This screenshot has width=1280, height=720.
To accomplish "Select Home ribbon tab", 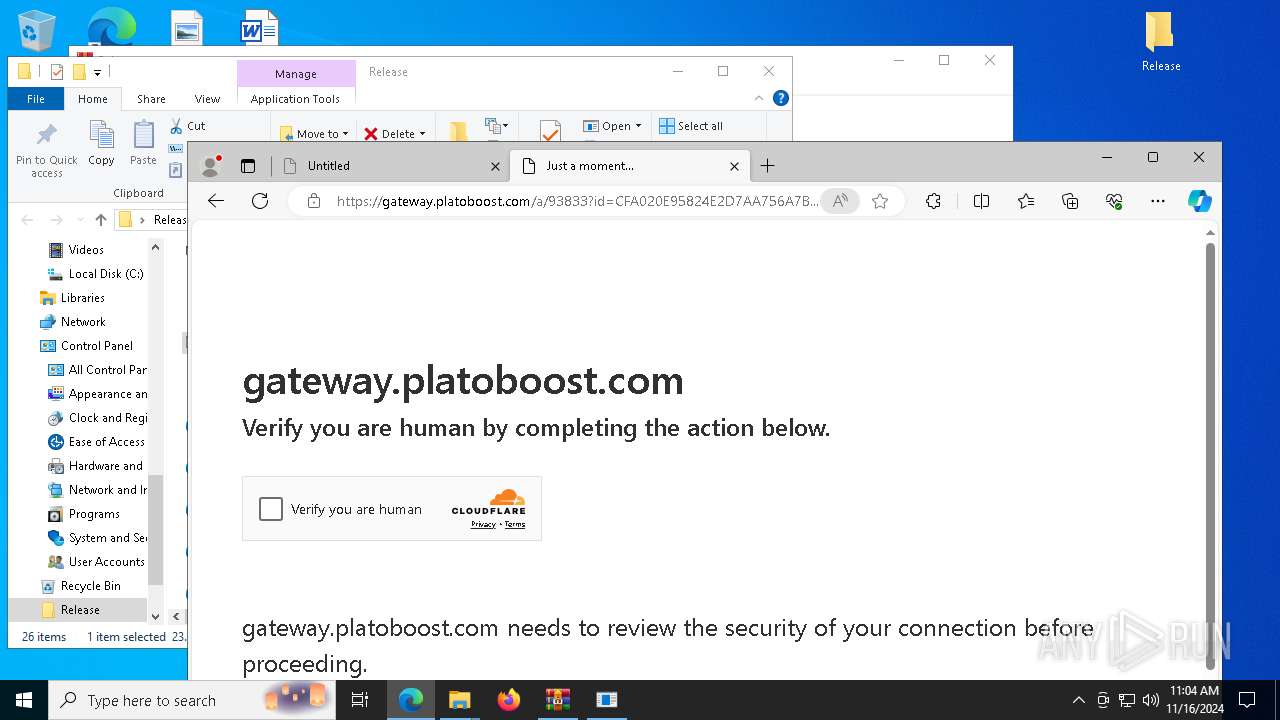I will [93, 99].
